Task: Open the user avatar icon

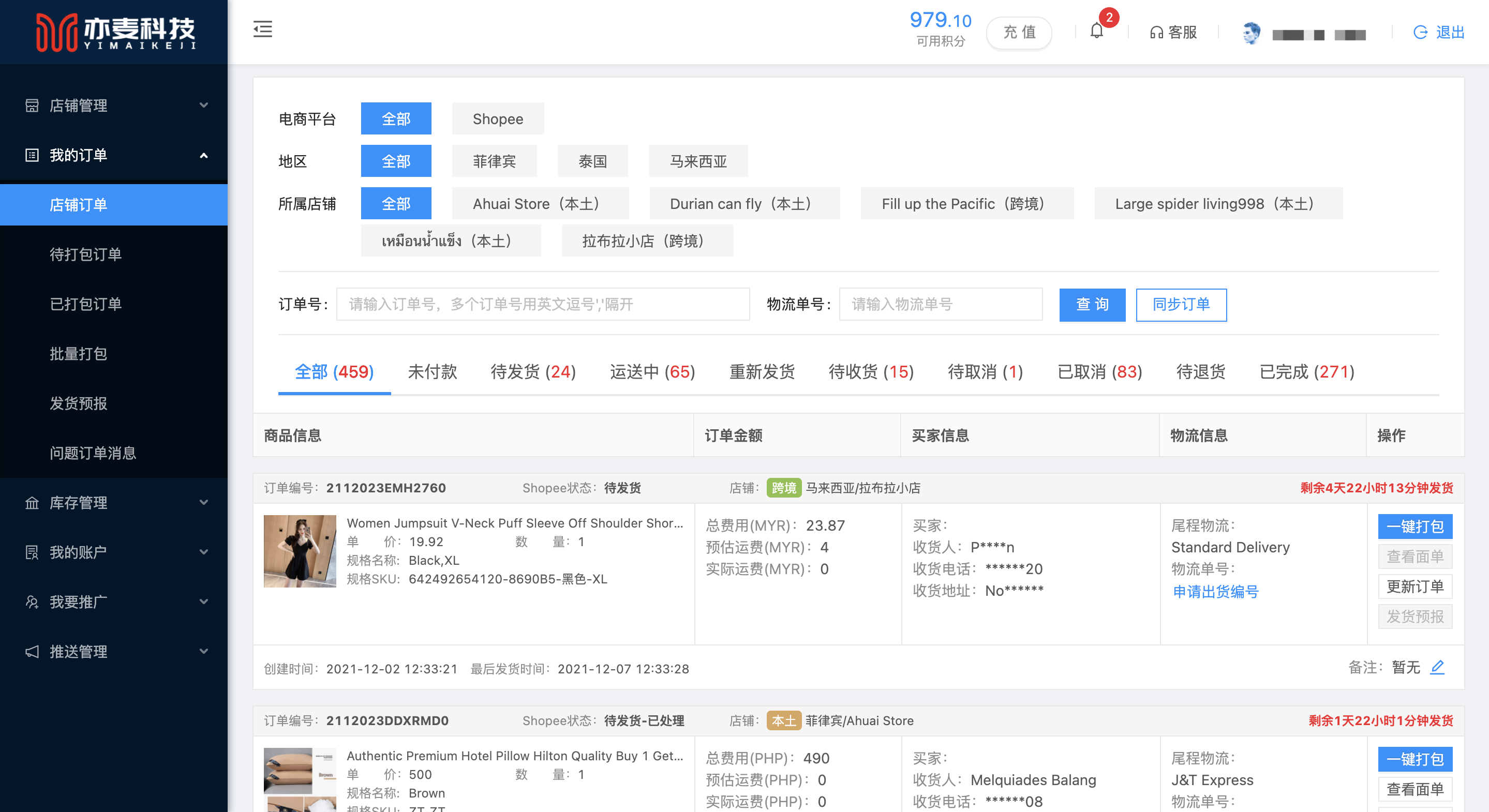Action: pyautogui.click(x=1252, y=33)
